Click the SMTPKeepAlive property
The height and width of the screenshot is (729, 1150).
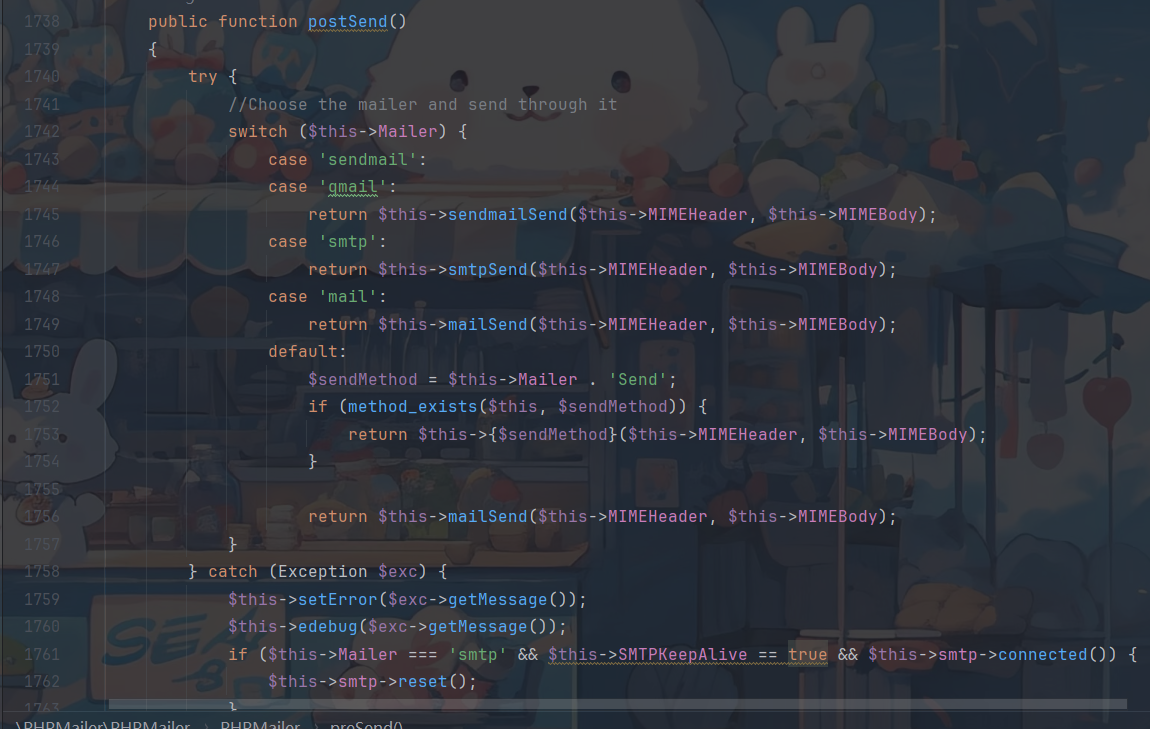682,654
